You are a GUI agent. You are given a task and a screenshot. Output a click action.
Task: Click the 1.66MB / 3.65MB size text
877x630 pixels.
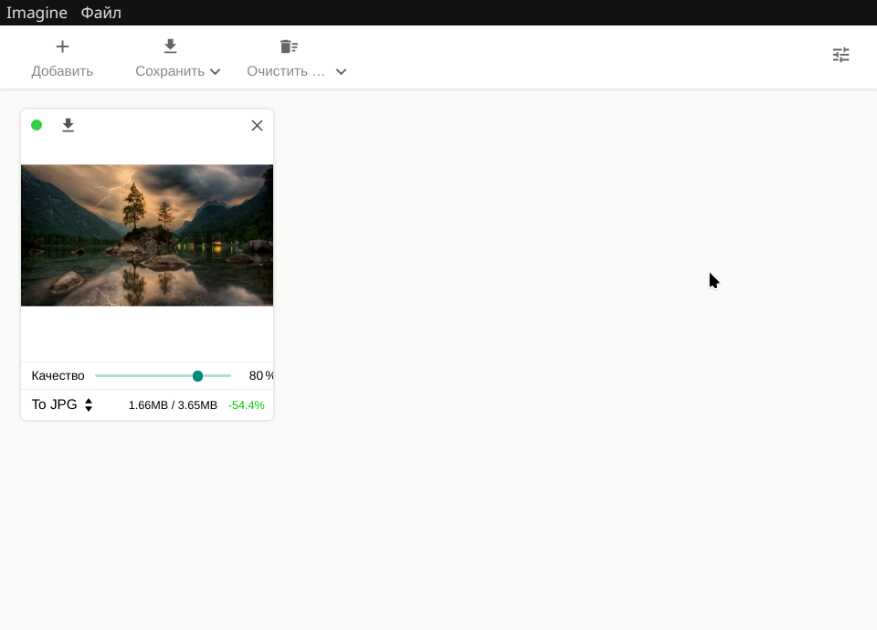click(x=173, y=405)
